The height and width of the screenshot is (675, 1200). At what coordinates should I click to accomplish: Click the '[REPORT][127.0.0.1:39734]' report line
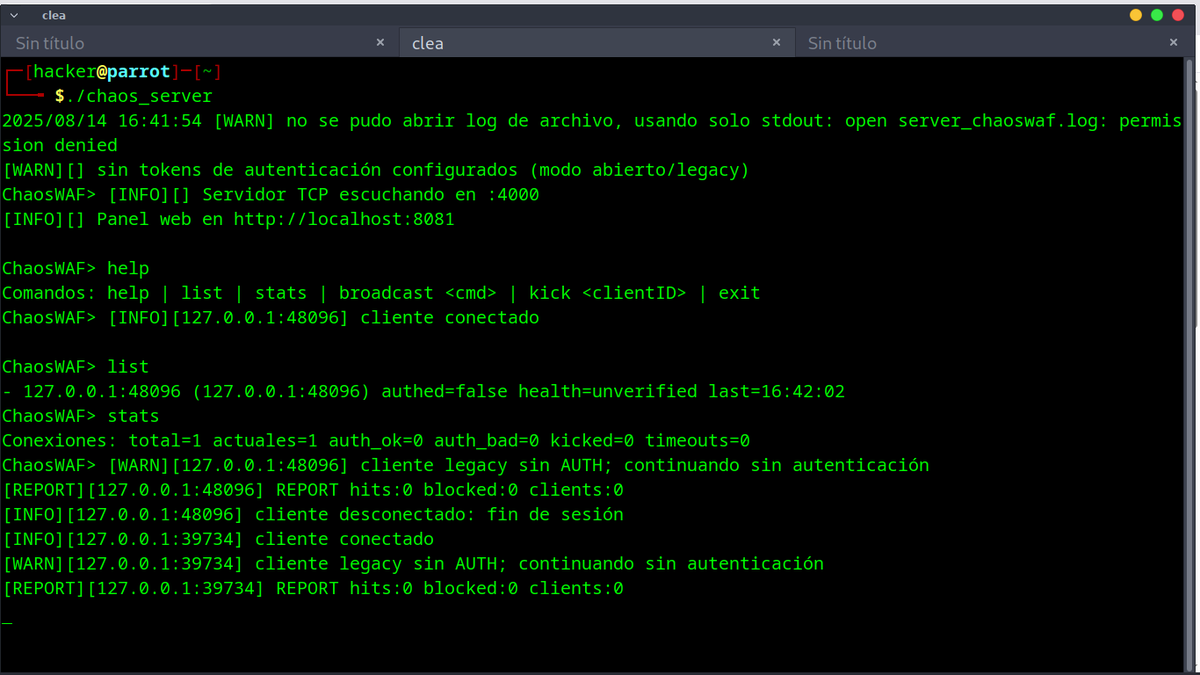pos(313,588)
